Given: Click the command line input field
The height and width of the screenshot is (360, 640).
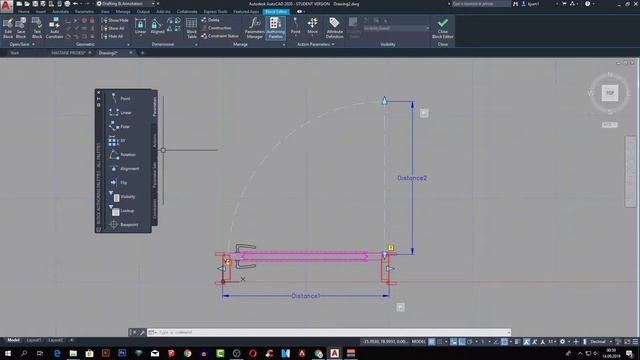Looking at the screenshot, I should click(329, 332).
